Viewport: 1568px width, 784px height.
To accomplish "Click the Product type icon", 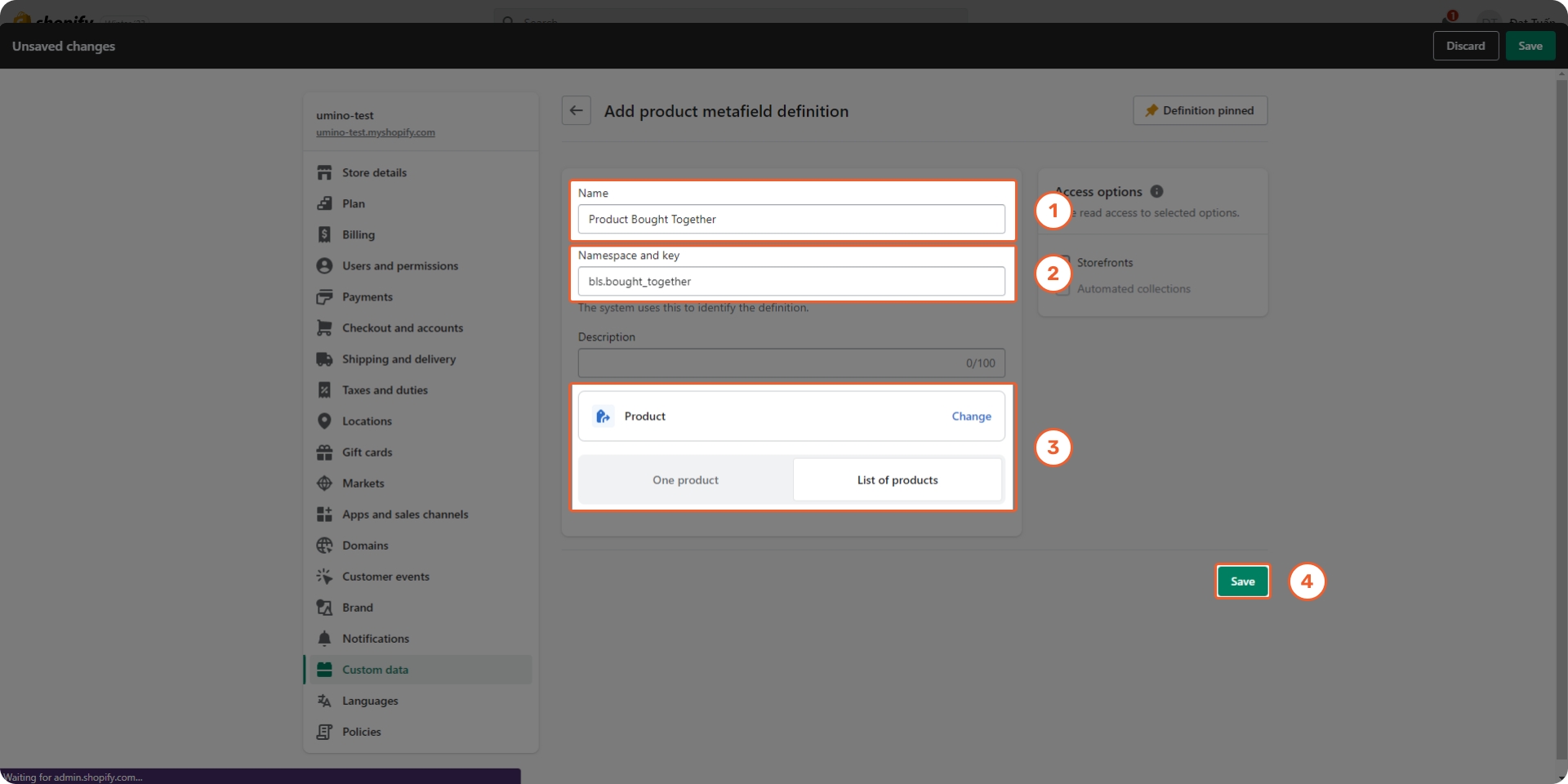I will pos(603,416).
